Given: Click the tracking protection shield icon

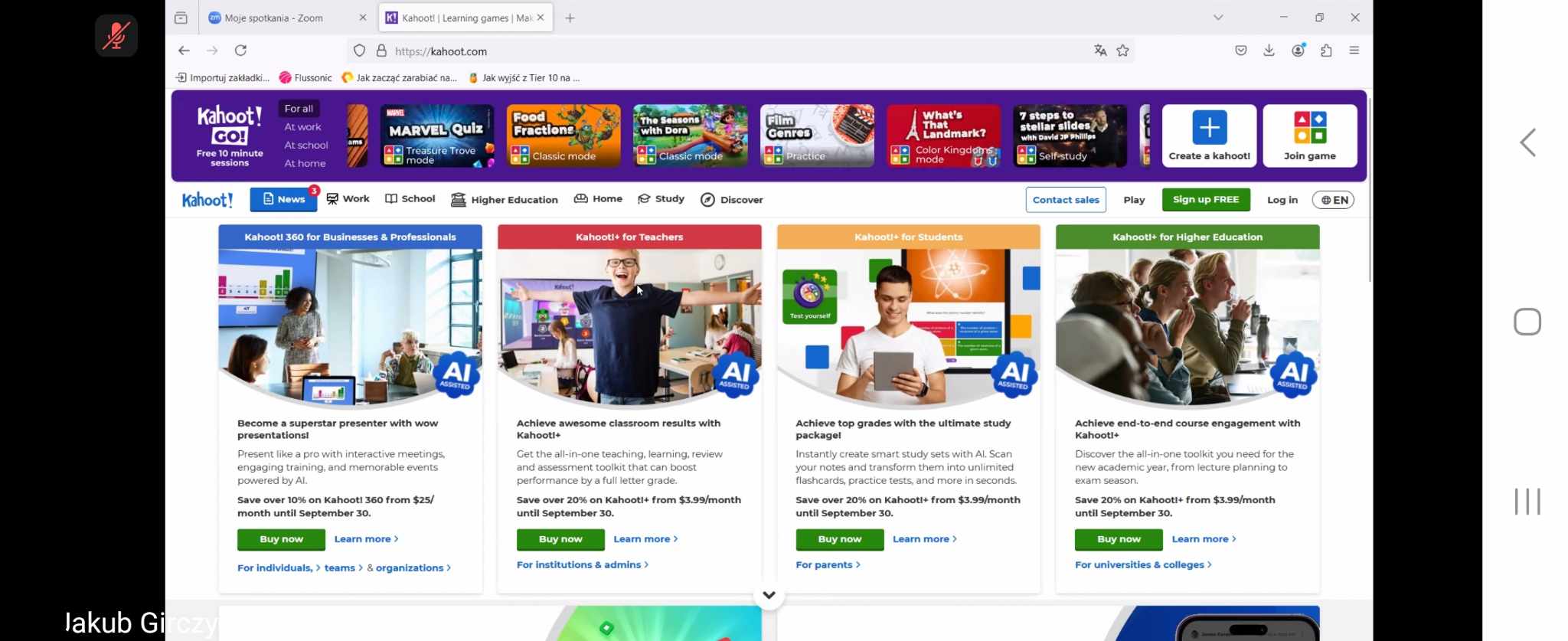Looking at the screenshot, I should click(x=359, y=51).
